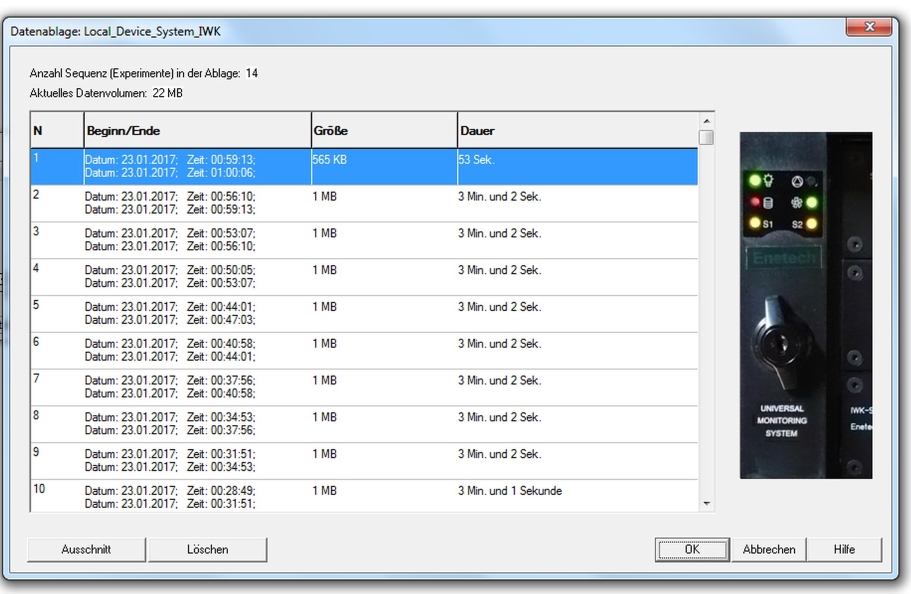This screenshot has height=594, width=911.
Task: Click the scrollbar up arrow
Action: tap(707, 121)
